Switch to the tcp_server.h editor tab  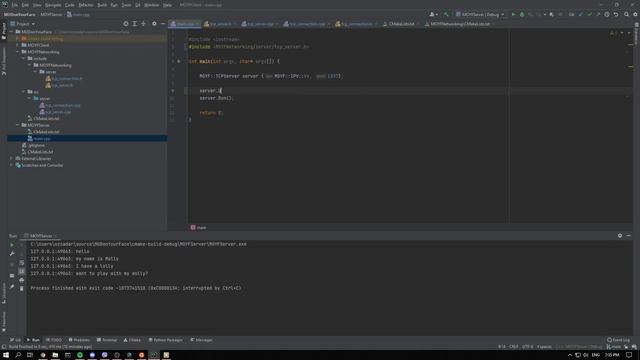[x=220, y=24]
